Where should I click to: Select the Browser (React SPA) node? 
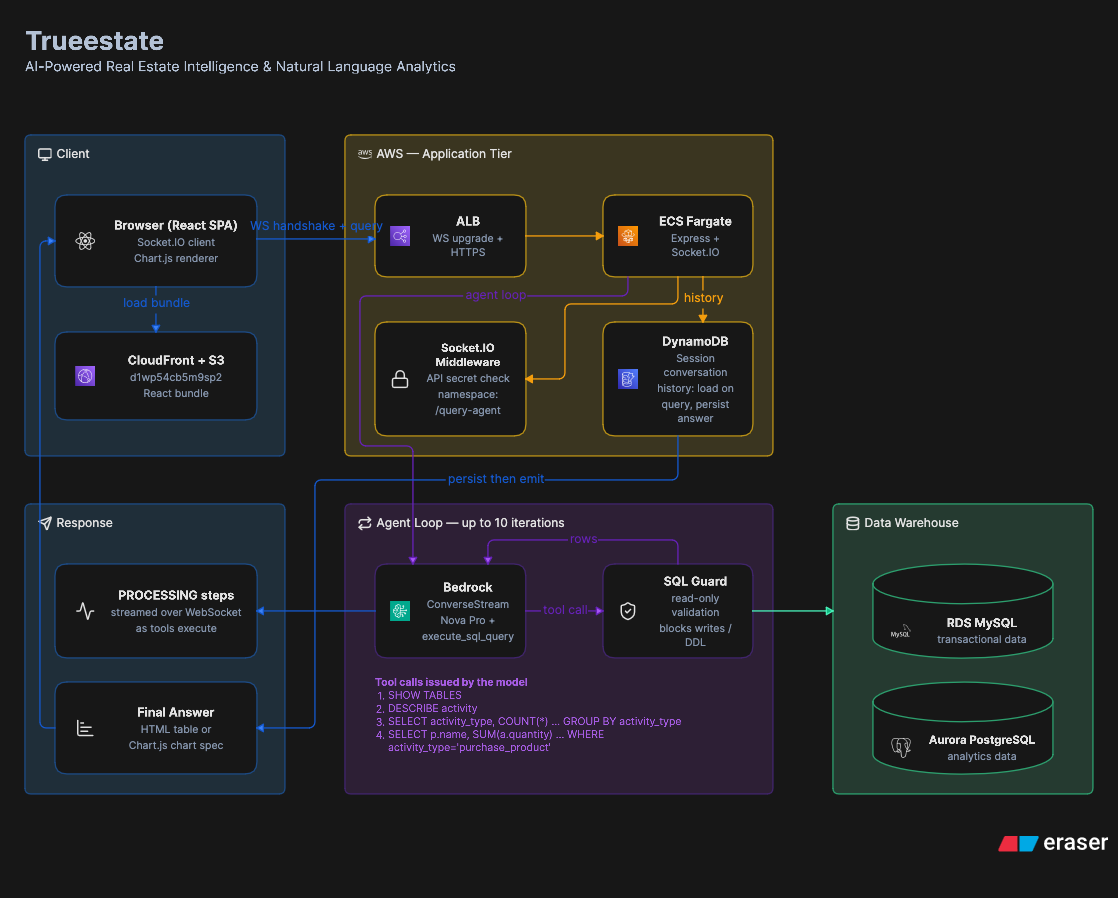[156, 241]
